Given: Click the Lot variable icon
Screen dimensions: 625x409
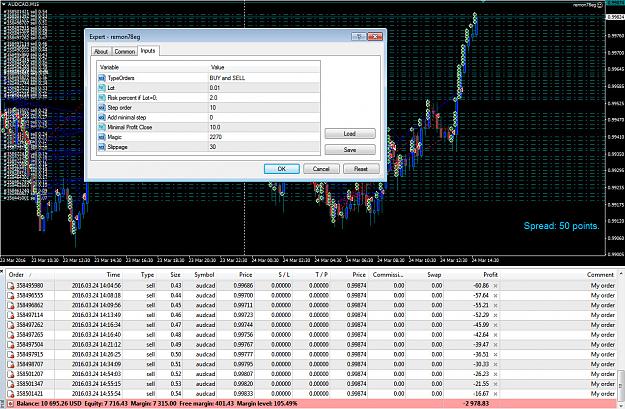Looking at the screenshot, I should [x=102, y=88].
